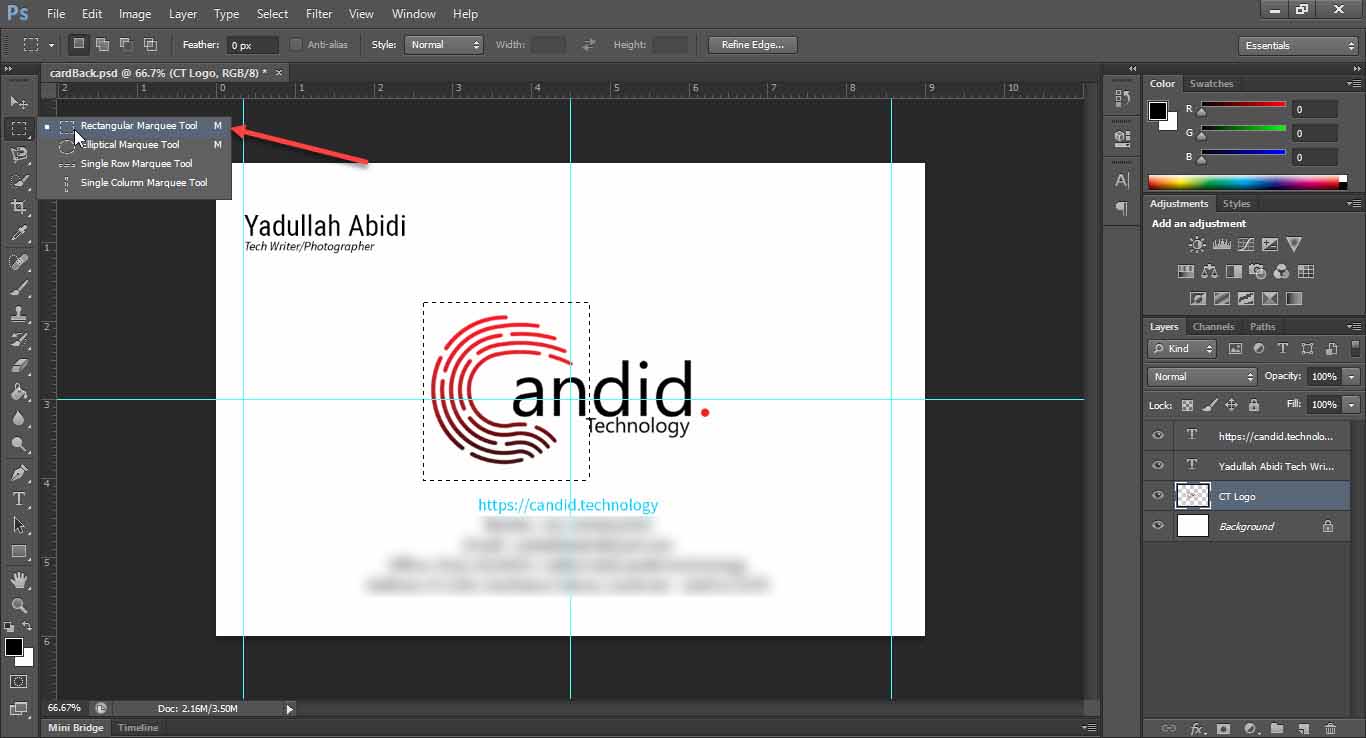Select the Pen tool

[x=19, y=472]
